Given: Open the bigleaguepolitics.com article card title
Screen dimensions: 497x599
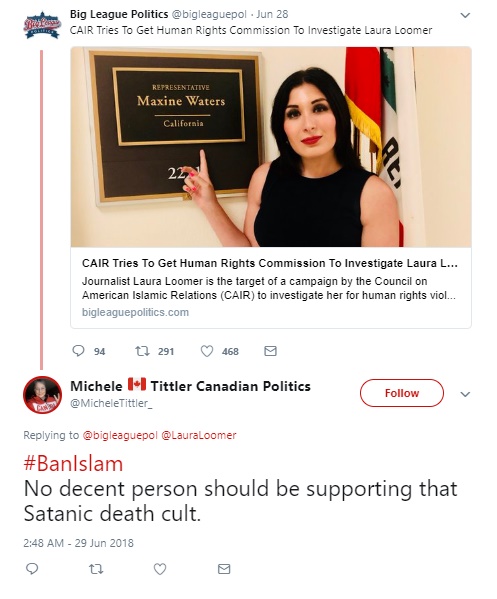Looking at the screenshot, I should tap(270, 263).
